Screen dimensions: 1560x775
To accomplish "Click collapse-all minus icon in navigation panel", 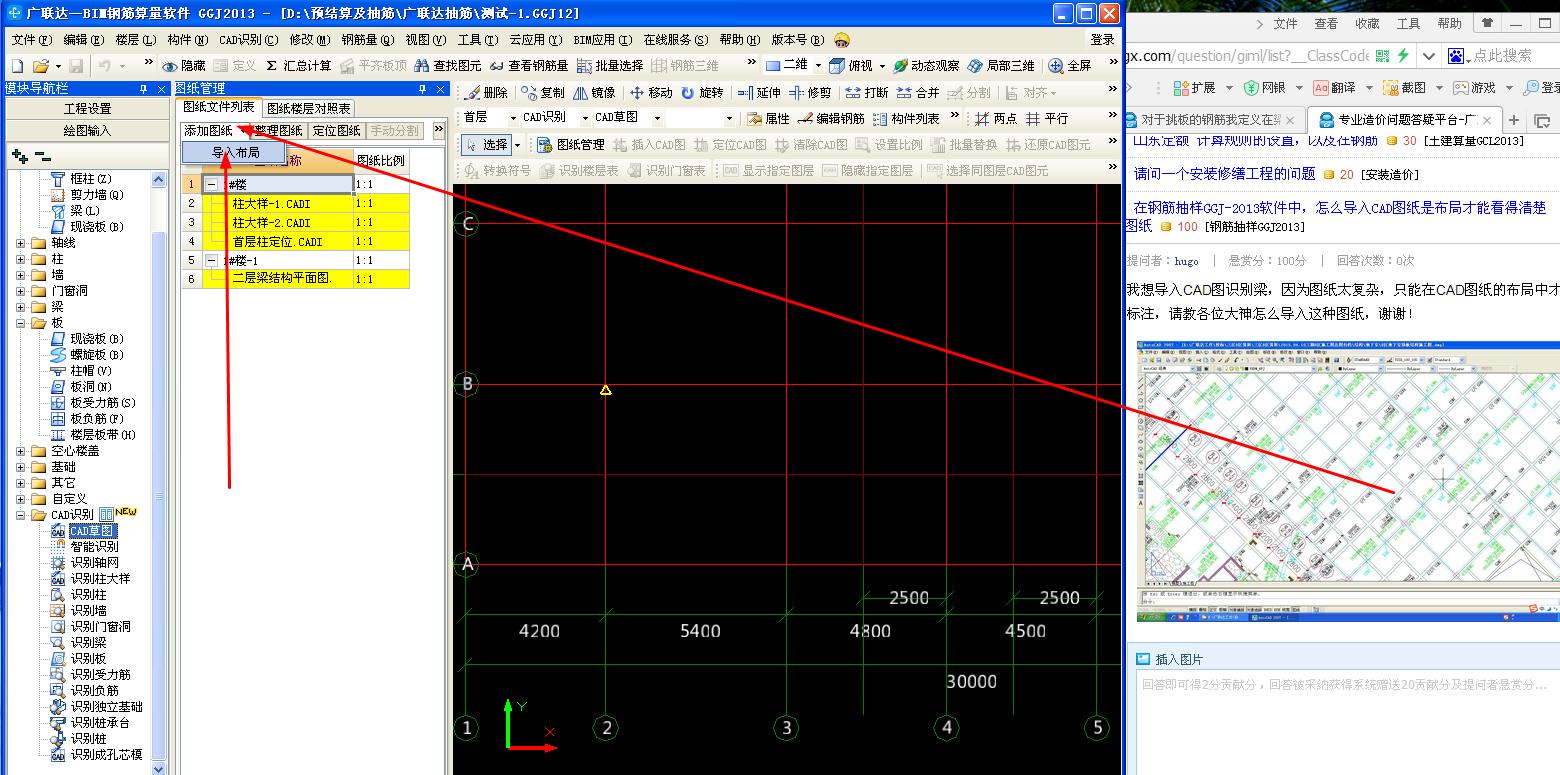I will coord(42,156).
